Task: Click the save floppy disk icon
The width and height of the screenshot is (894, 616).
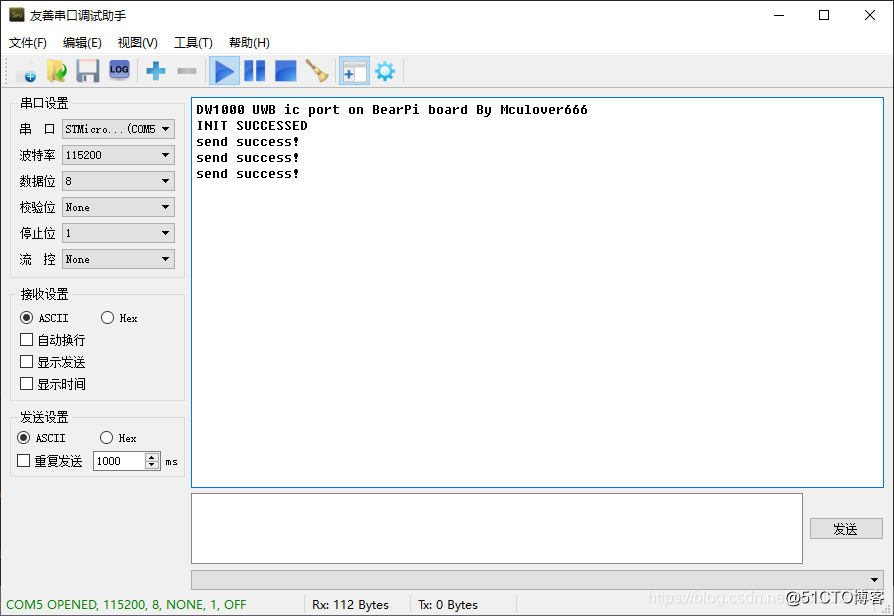Action: click(88, 71)
